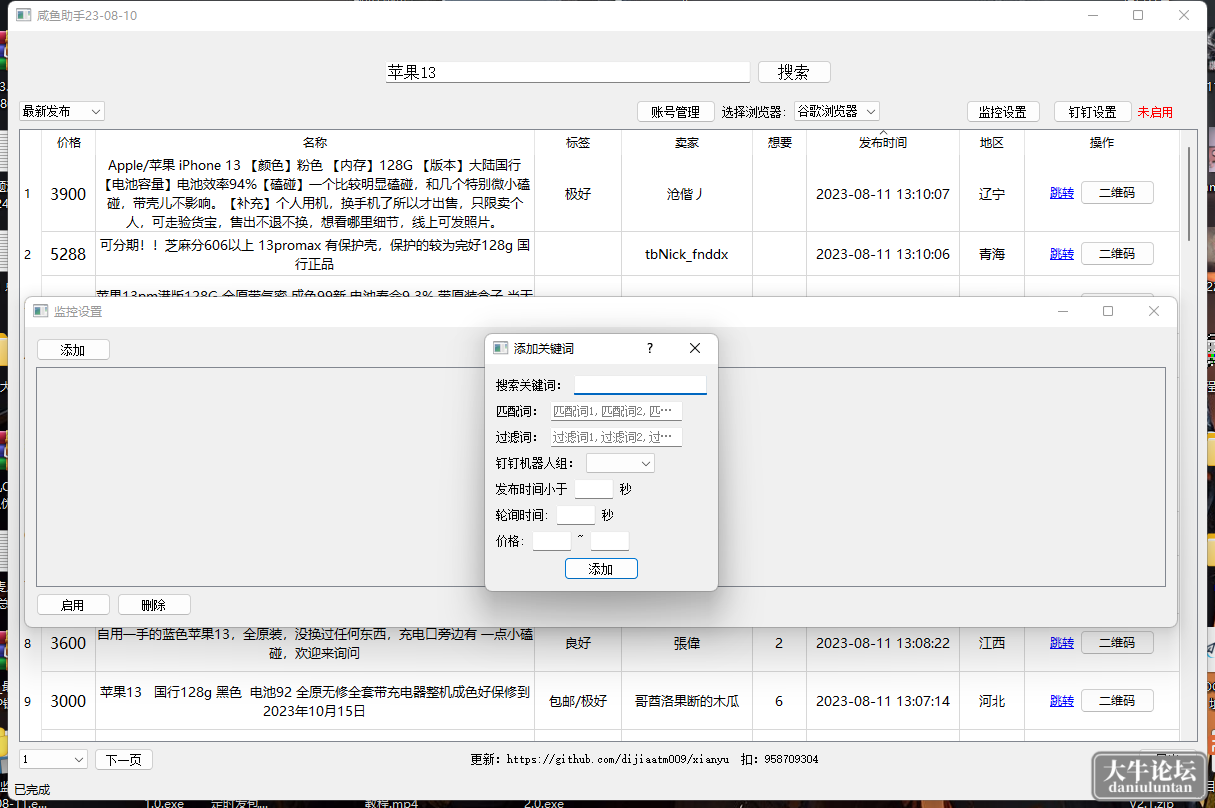
Task: Follow the 跳转 link for the 3900 item
Action: (1061, 194)
